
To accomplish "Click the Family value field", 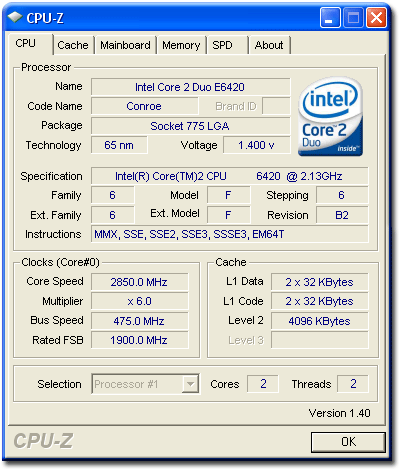I will 113,195.
